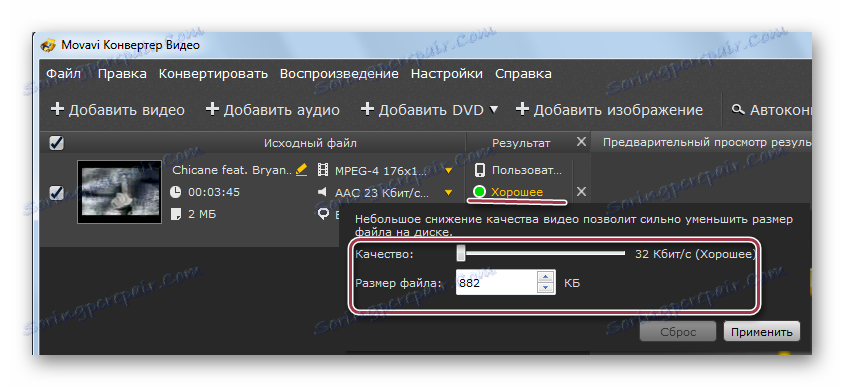
Task: Click the speaker audio icon
Action: tap(323, 192)
